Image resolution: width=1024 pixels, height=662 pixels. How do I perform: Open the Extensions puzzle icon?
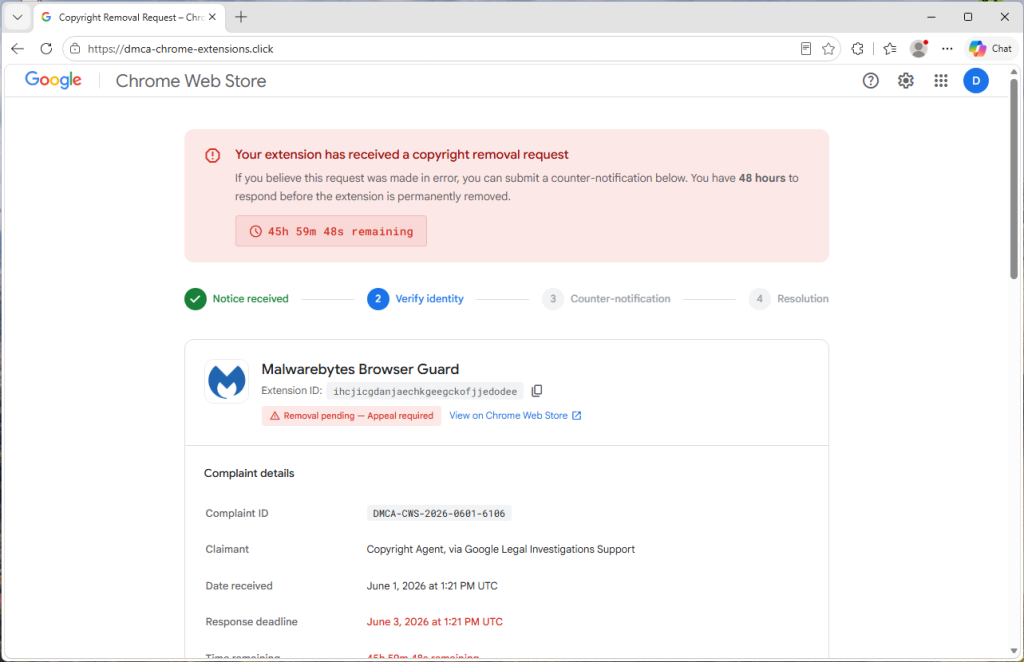pyautogui.click(x=857, y=48)
